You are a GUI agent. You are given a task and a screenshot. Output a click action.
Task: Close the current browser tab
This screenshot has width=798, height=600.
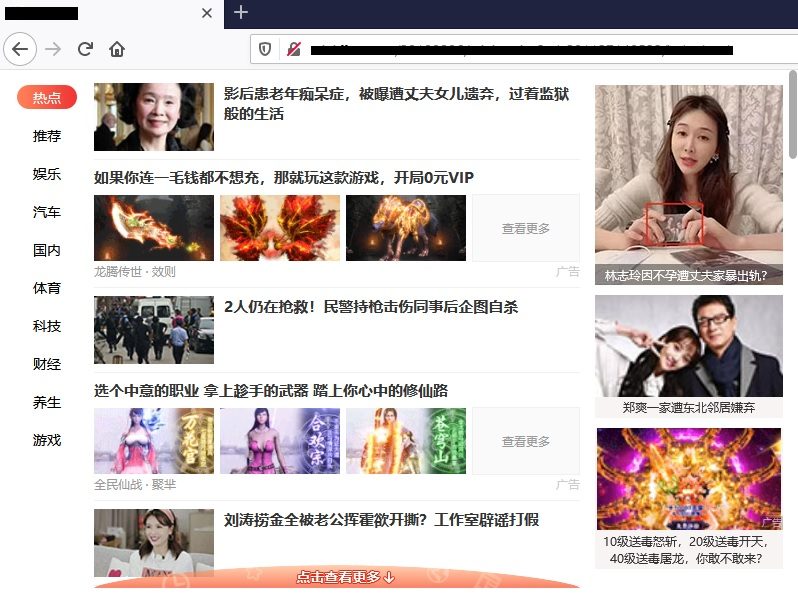click(207, 13)
